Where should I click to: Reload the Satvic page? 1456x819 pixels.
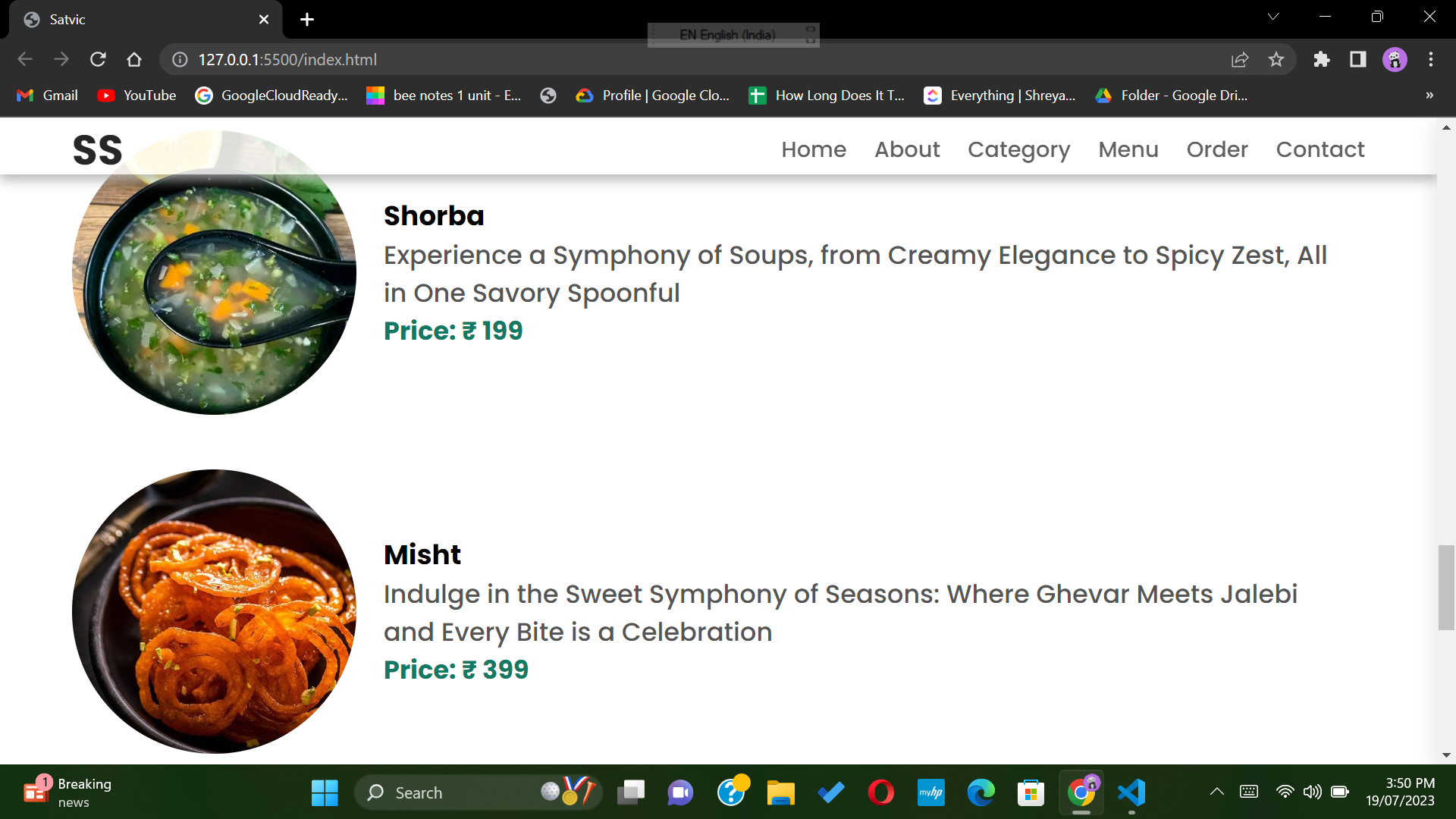[x=98, y=59]
